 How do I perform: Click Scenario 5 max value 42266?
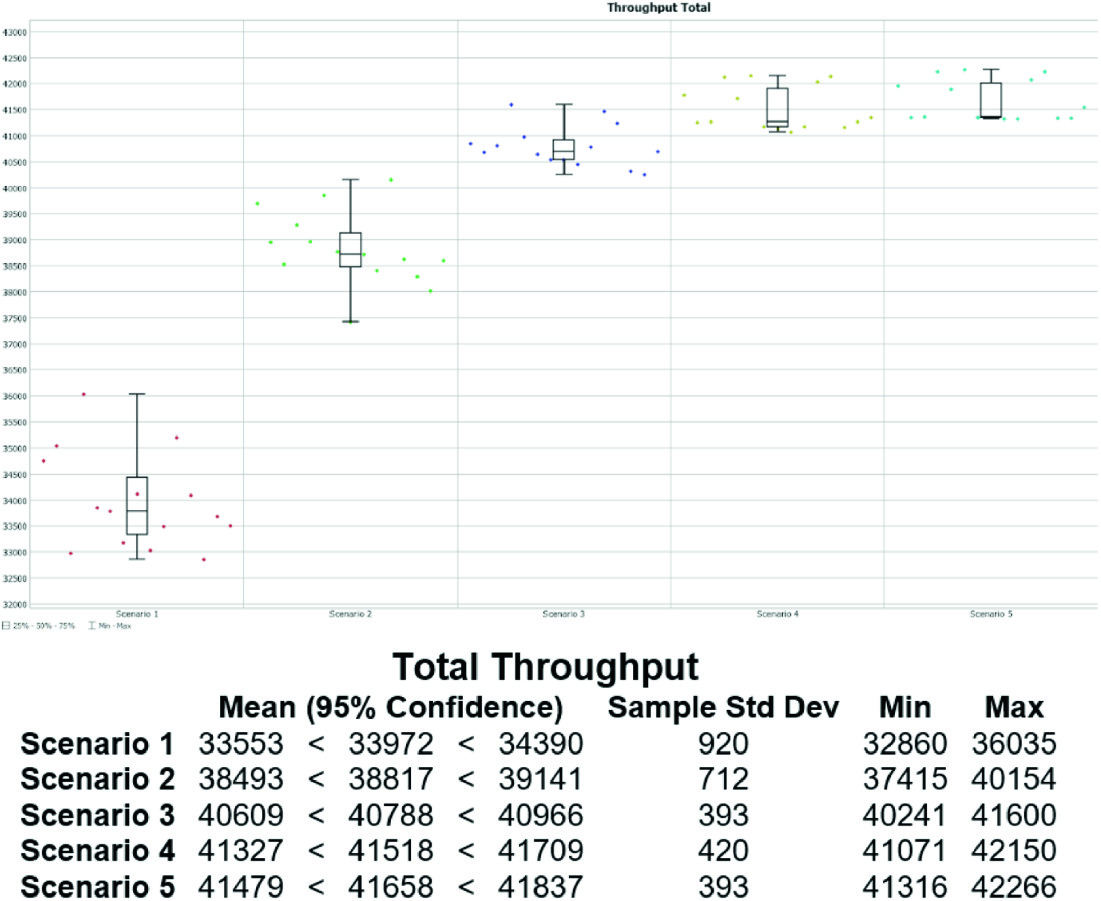1014,886
